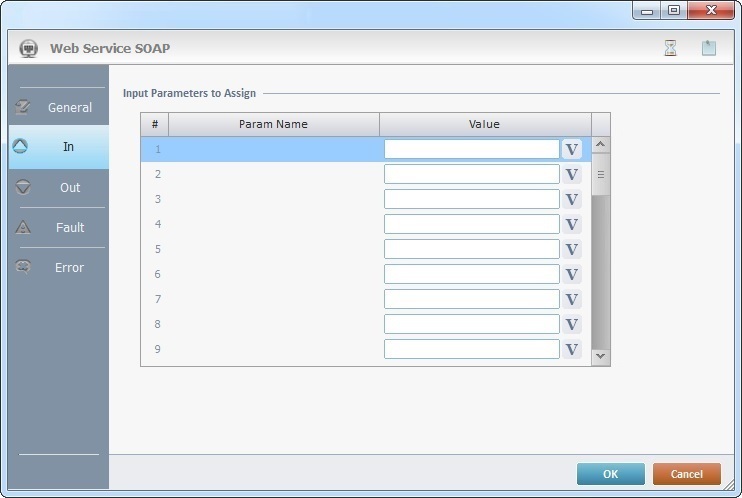Open variable picker for row 7

572,299
